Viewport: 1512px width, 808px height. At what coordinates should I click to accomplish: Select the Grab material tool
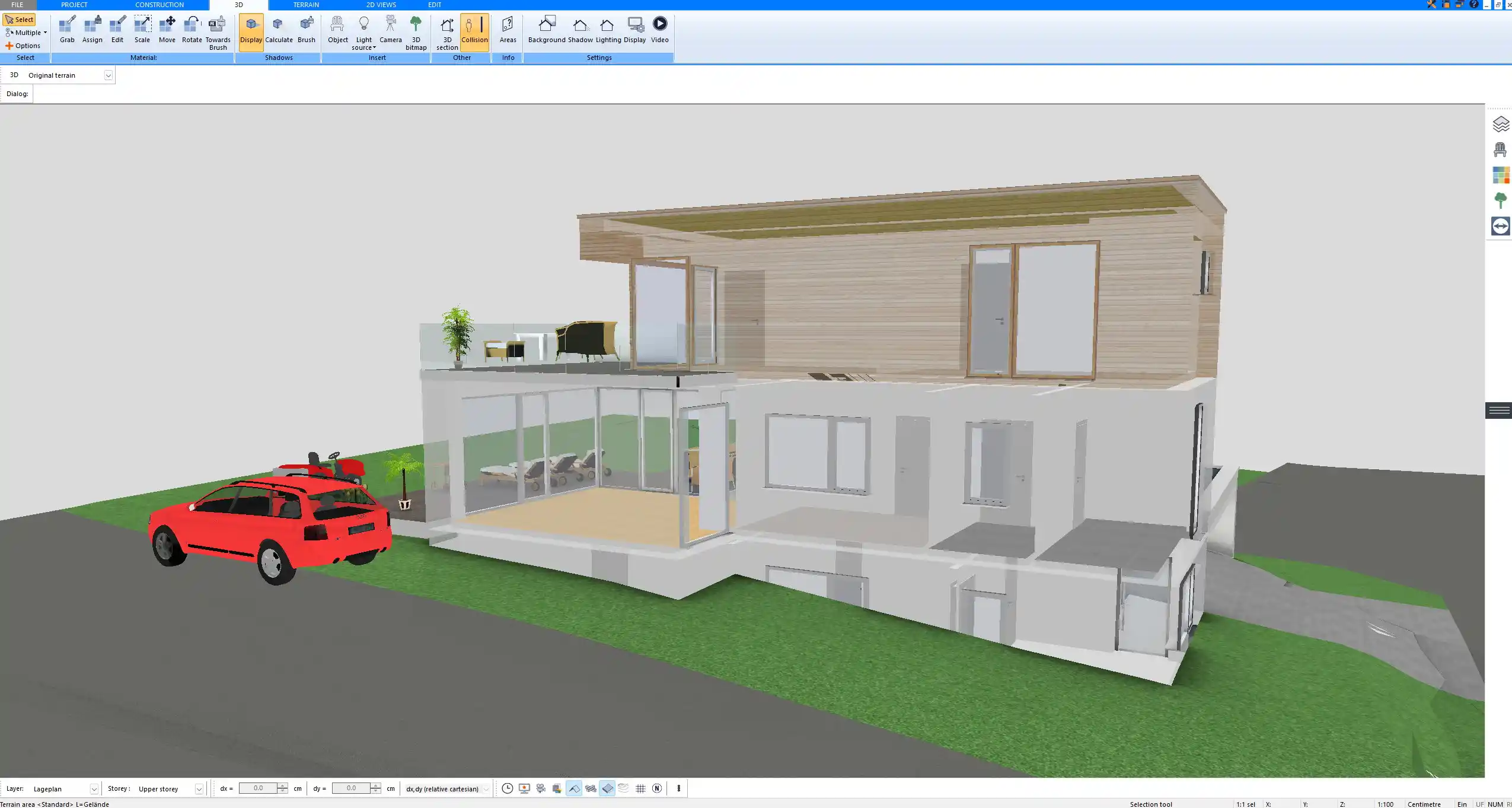click(66, 28)
